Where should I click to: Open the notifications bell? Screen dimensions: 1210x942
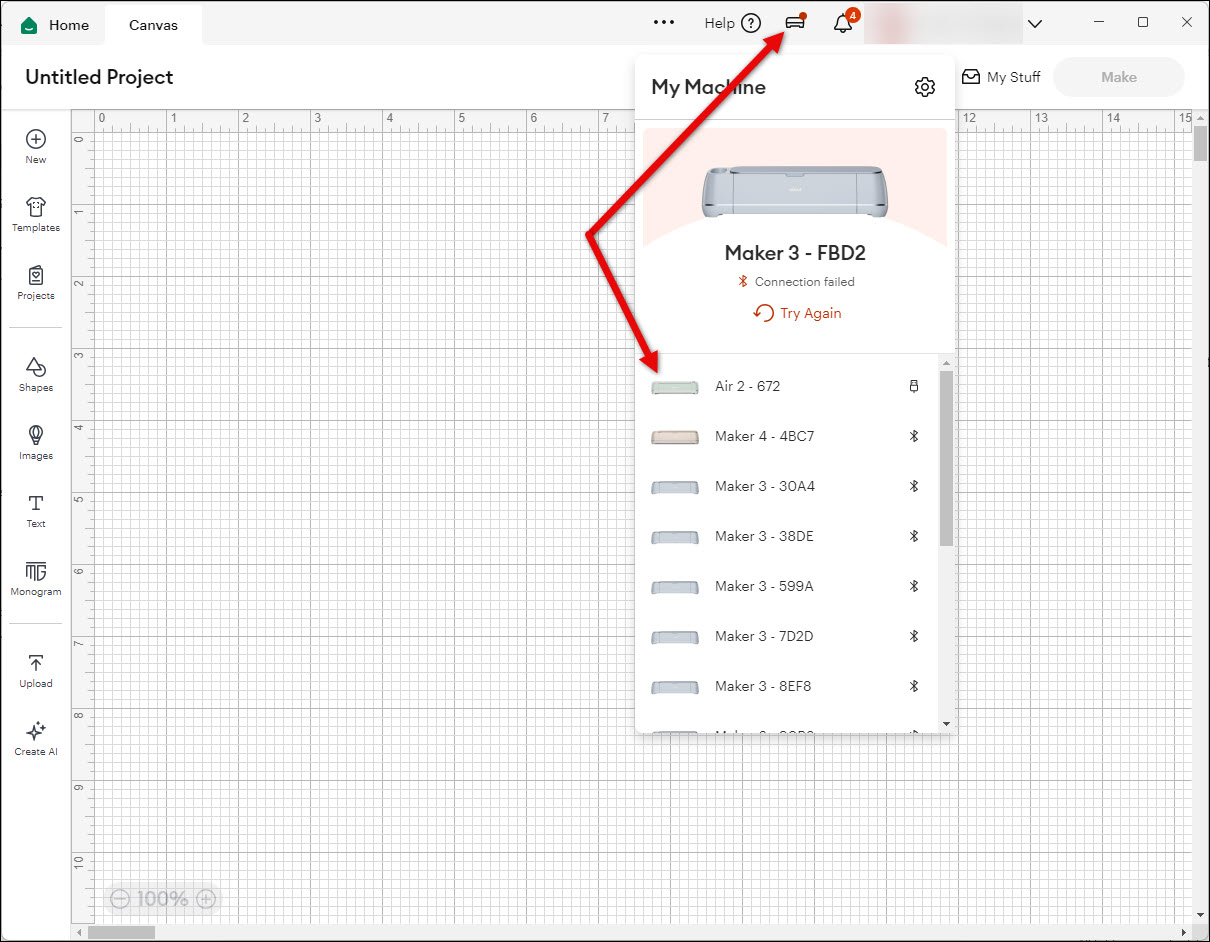point(840,22)
